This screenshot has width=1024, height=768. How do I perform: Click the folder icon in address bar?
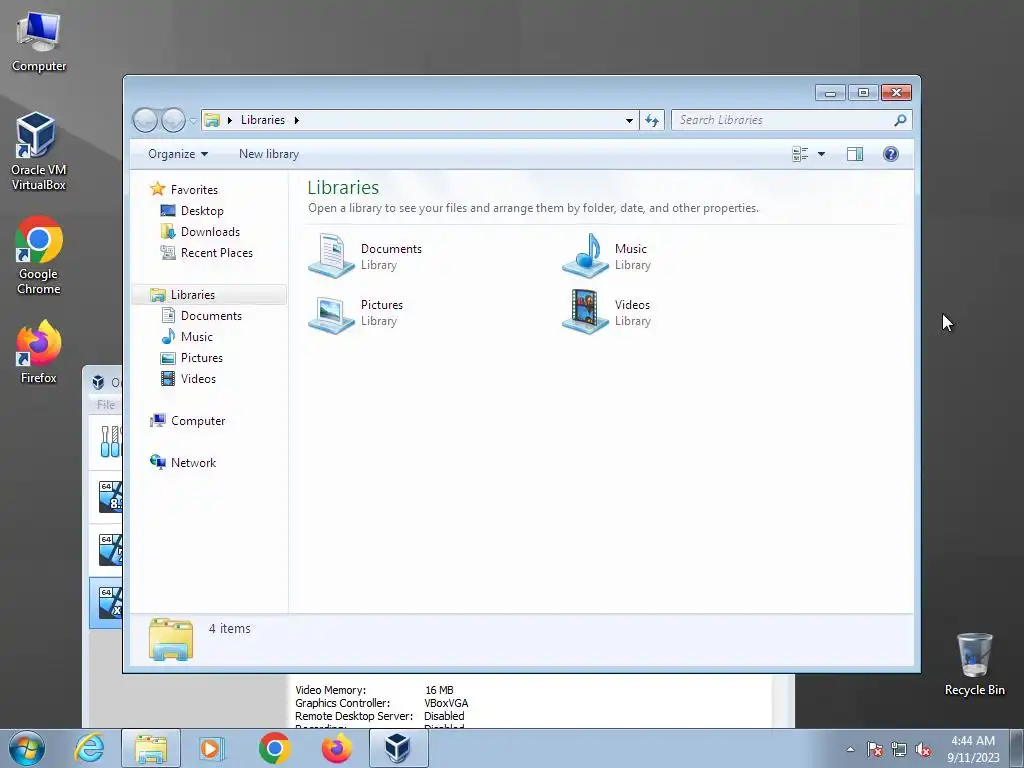tap(212, 120)
